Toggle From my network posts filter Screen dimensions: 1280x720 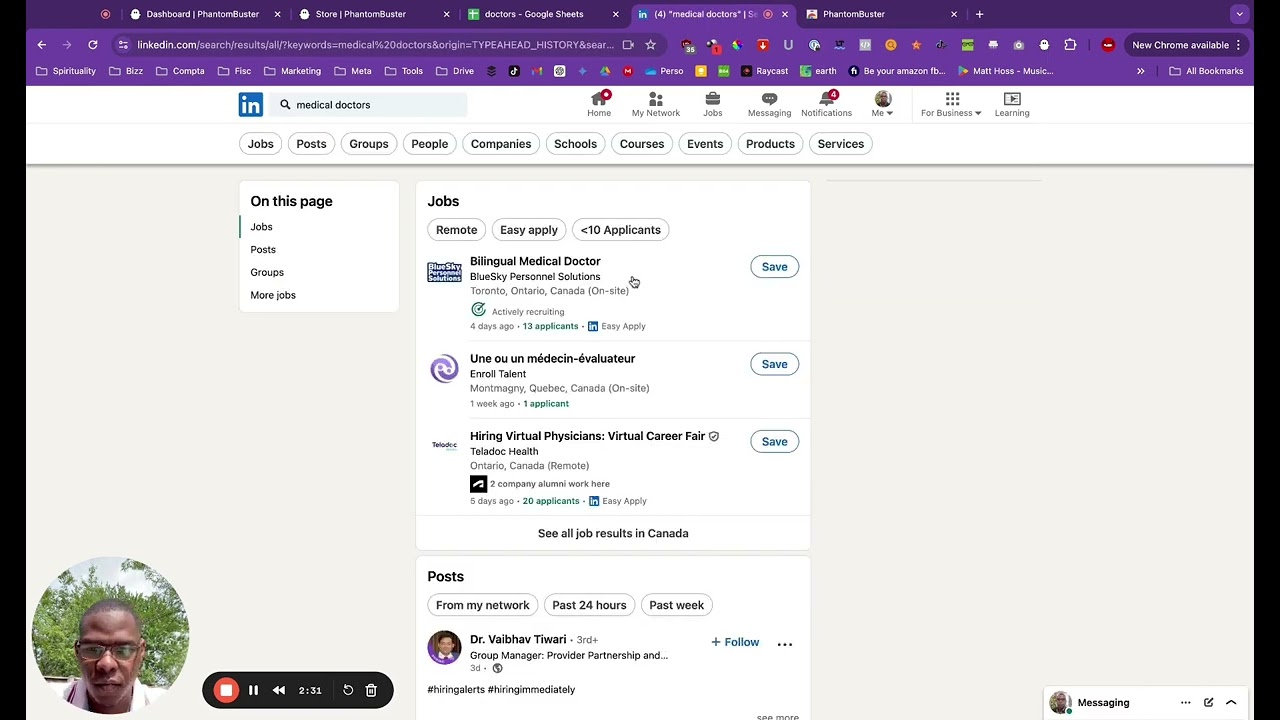[x=482, y=605]
